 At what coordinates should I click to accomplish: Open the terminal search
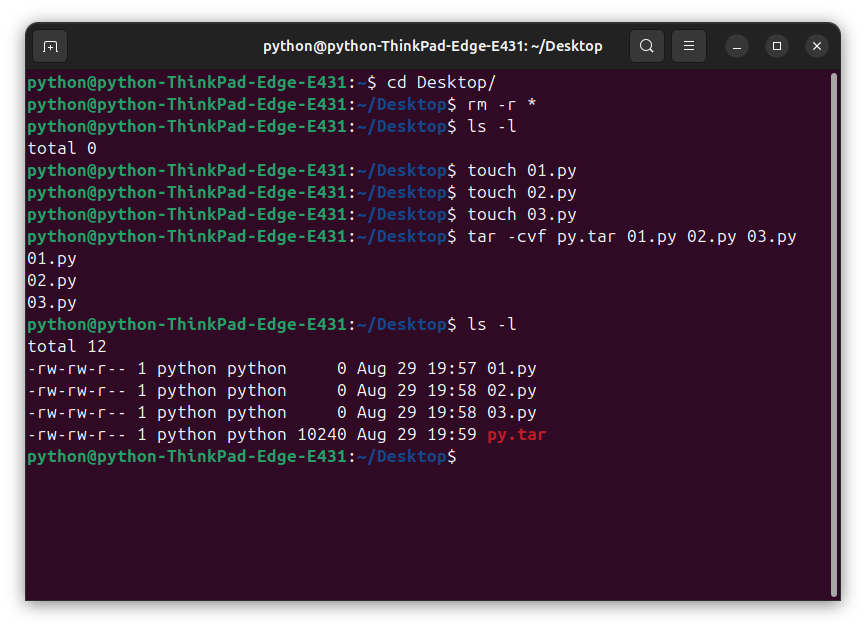[647, 46]
